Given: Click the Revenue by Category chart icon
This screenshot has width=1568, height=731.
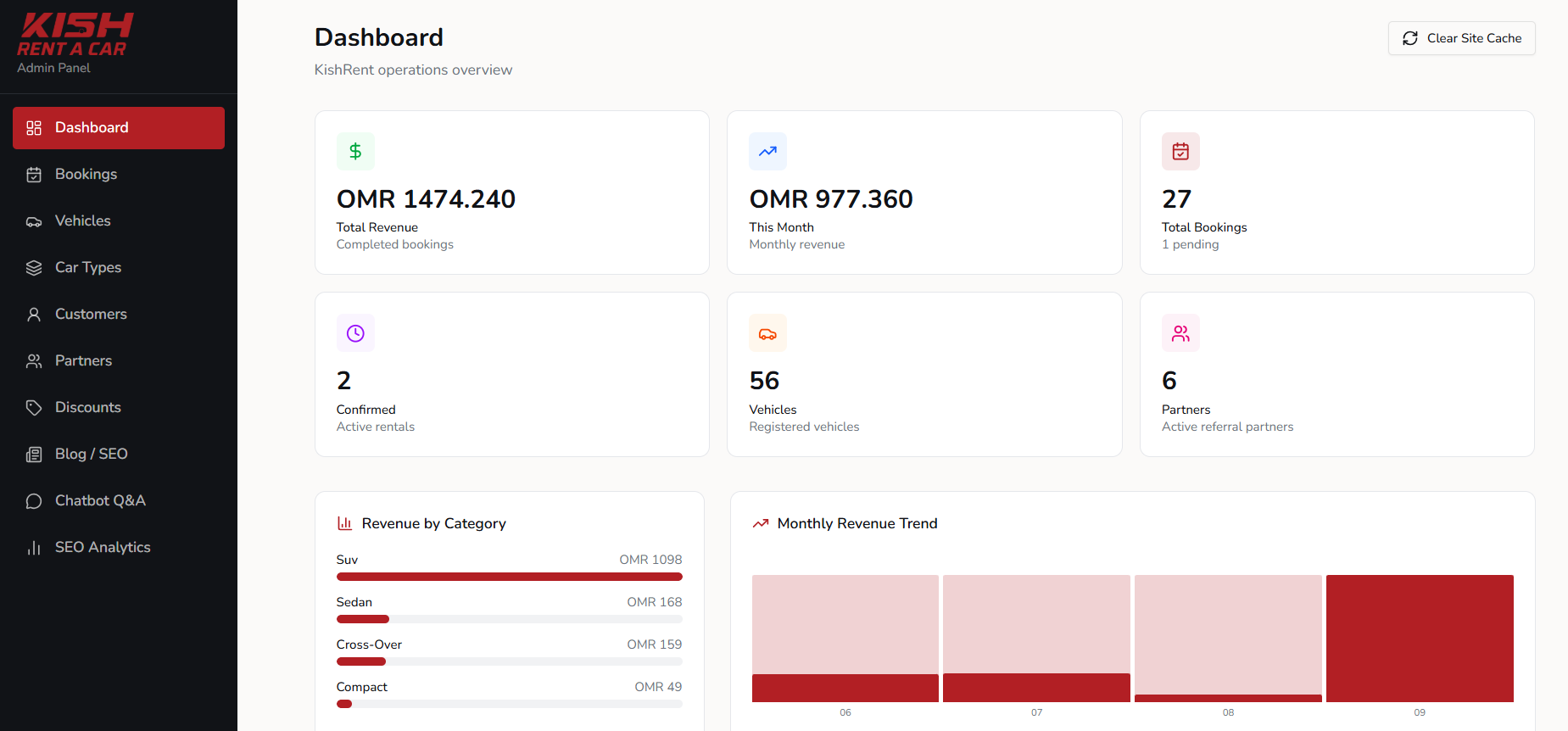Looking at the screenshot, I should point(344,523).
